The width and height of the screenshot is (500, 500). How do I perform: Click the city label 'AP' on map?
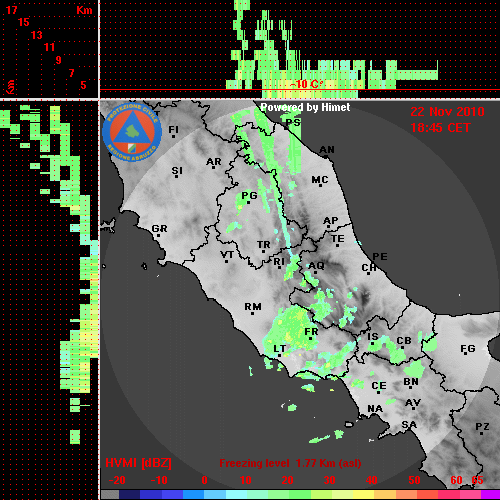(x=331, y=221)
